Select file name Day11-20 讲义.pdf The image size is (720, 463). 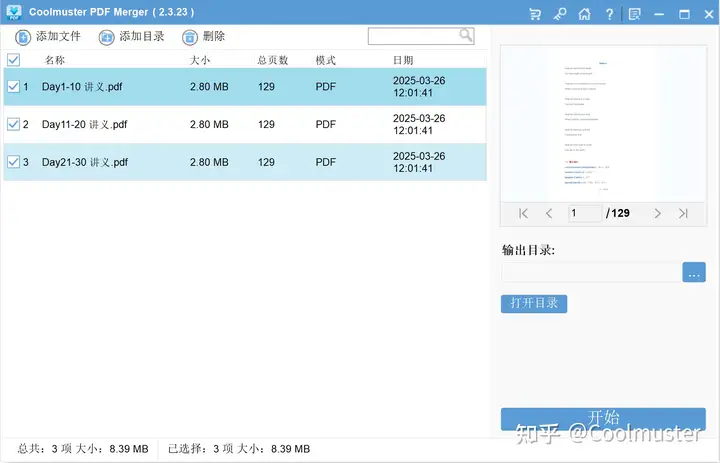pyautogui.click(x=84, y=124)
